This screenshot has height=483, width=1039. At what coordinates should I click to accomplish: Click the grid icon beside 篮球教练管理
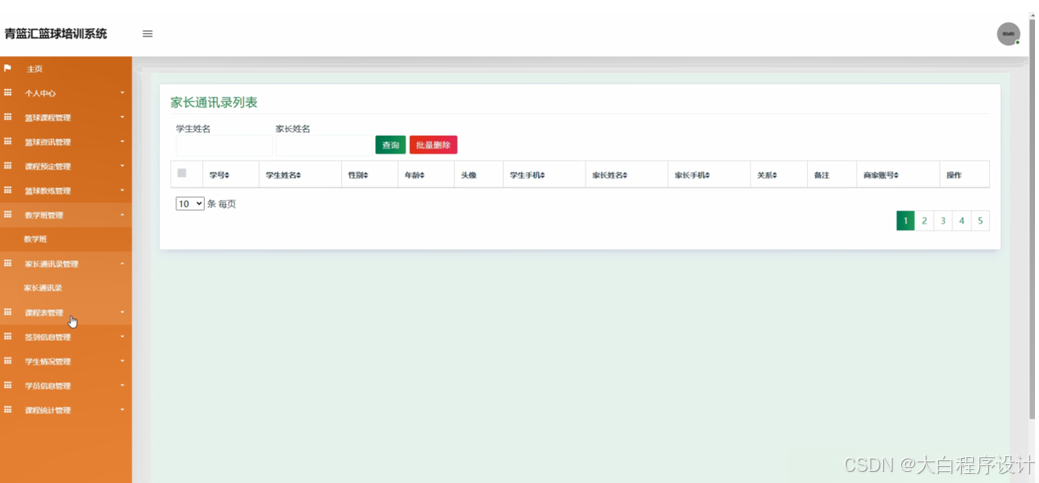coord(8,190)
